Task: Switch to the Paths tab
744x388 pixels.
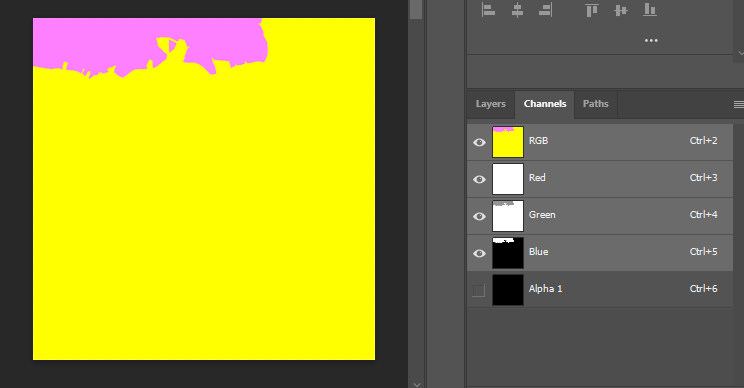Action: point(595,104)
